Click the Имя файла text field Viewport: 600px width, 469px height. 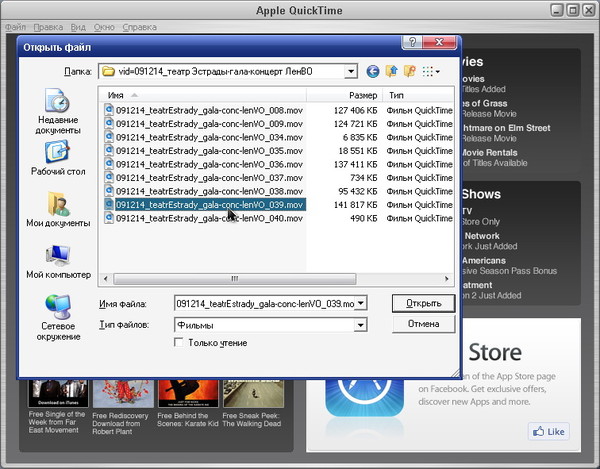[x=265, y=304]
